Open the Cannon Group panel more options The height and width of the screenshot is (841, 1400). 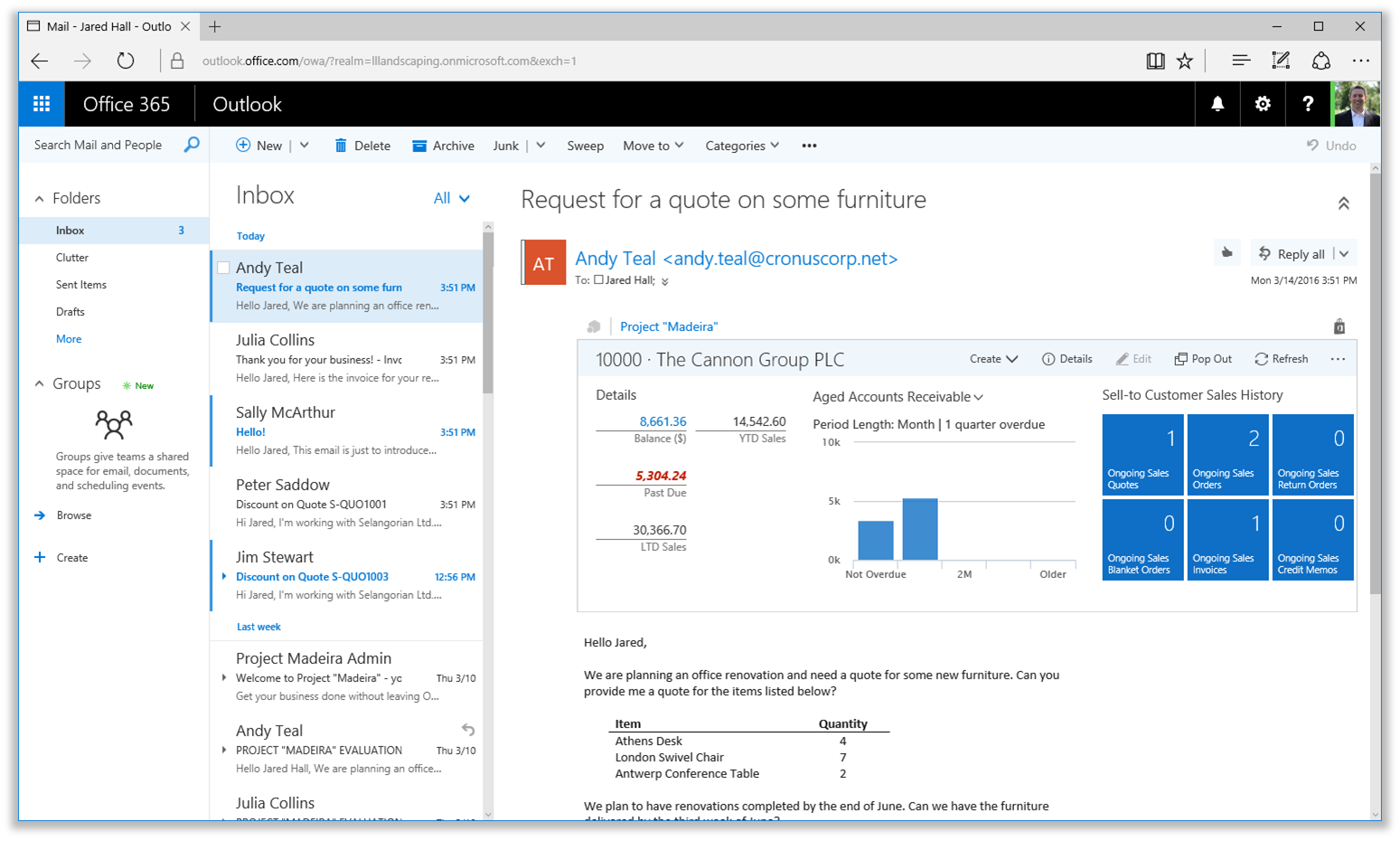(x=1338, y=359)
